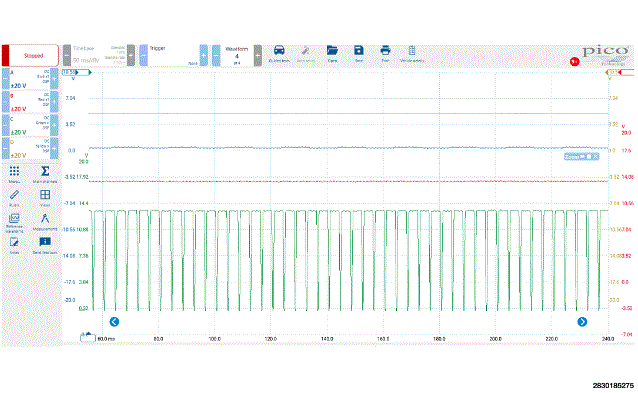Open Channel D options
Viewport: 638px width, 393px height.
30,148
